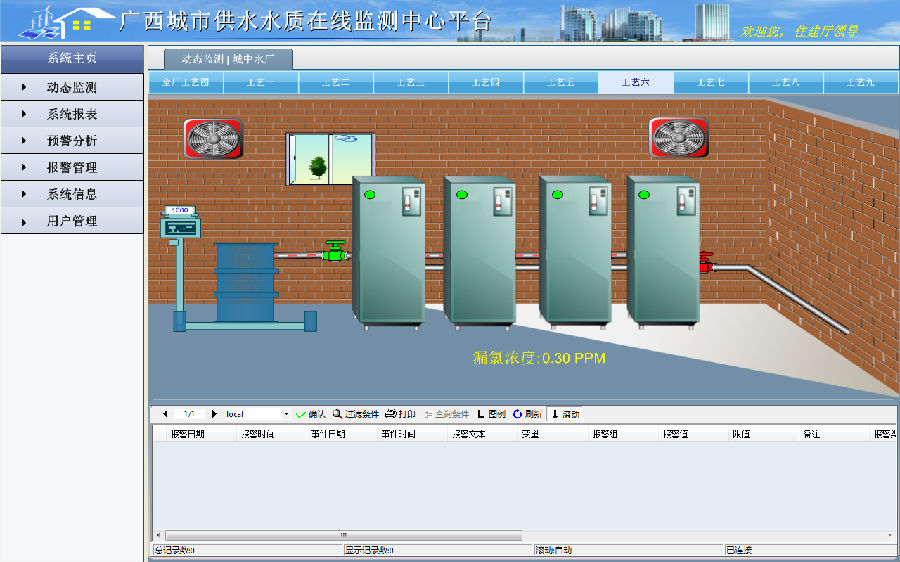900x562 pixels.
Task: Click the 打印 print button
Action: [400, 414]
